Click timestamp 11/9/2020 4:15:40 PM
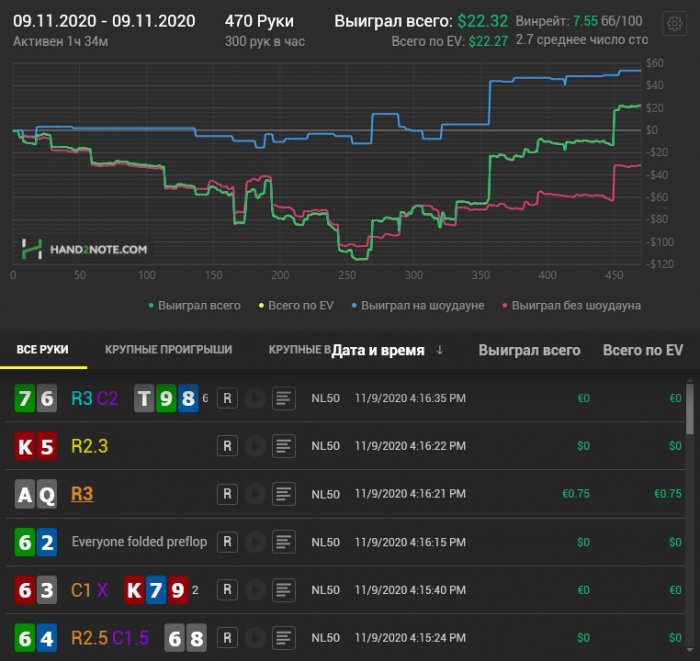 [x=410, y=590]
